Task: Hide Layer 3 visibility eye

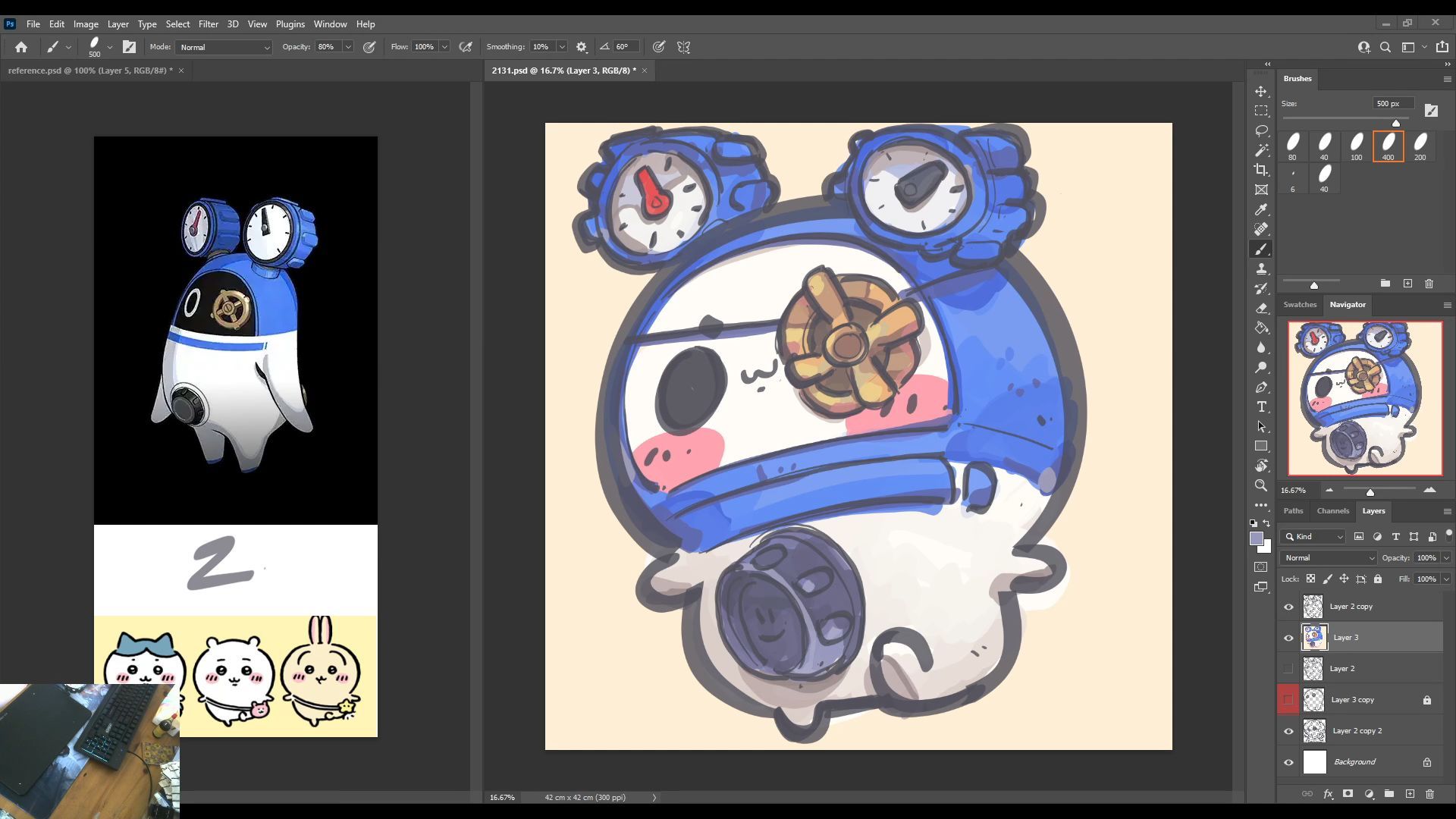Action: pos(1288,638)
